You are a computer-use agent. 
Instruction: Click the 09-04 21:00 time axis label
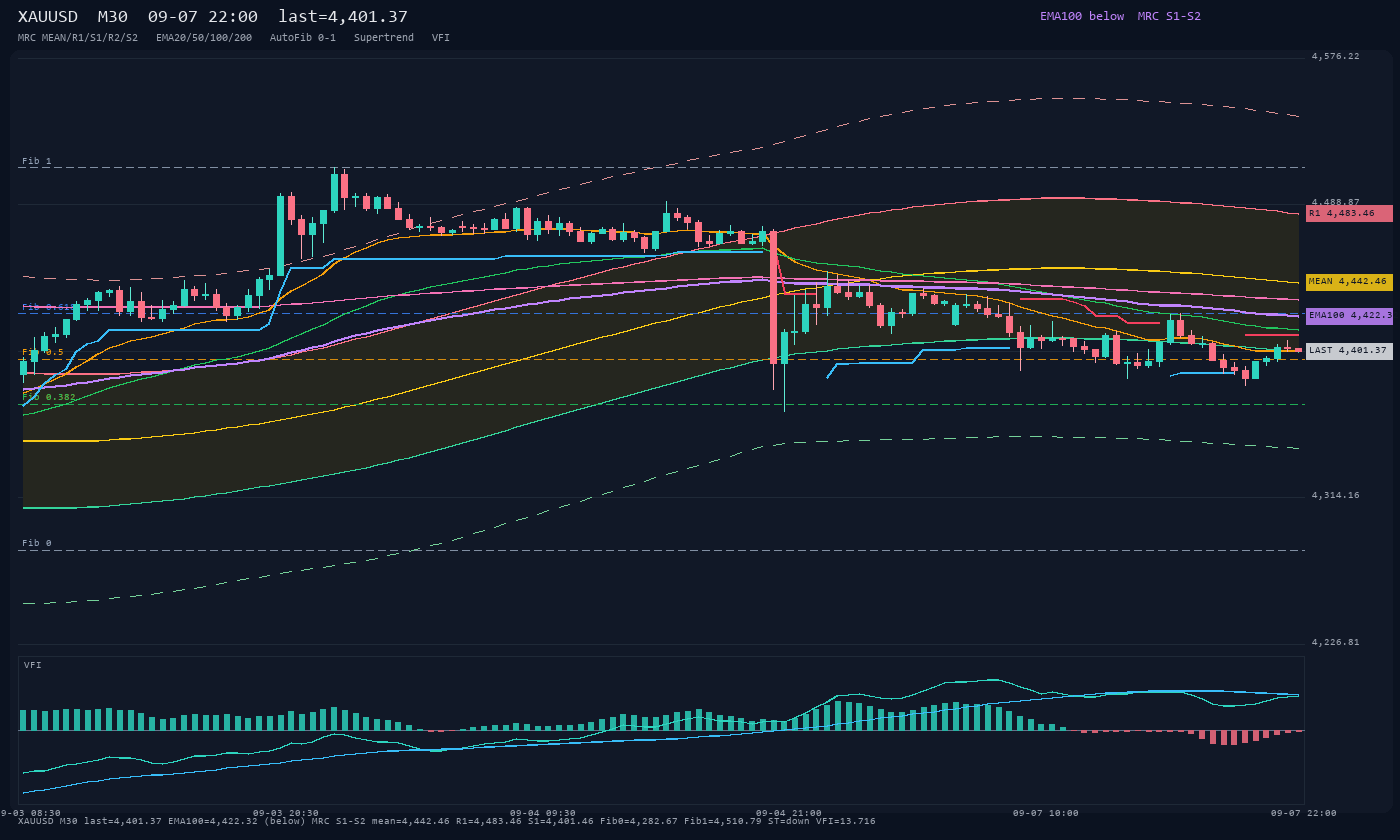coord(789,813)
